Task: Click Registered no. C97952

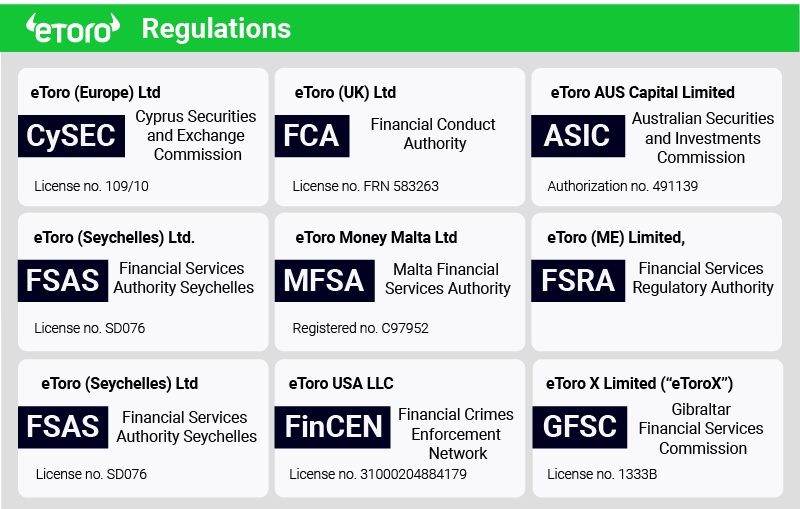Action: [360, 328]
